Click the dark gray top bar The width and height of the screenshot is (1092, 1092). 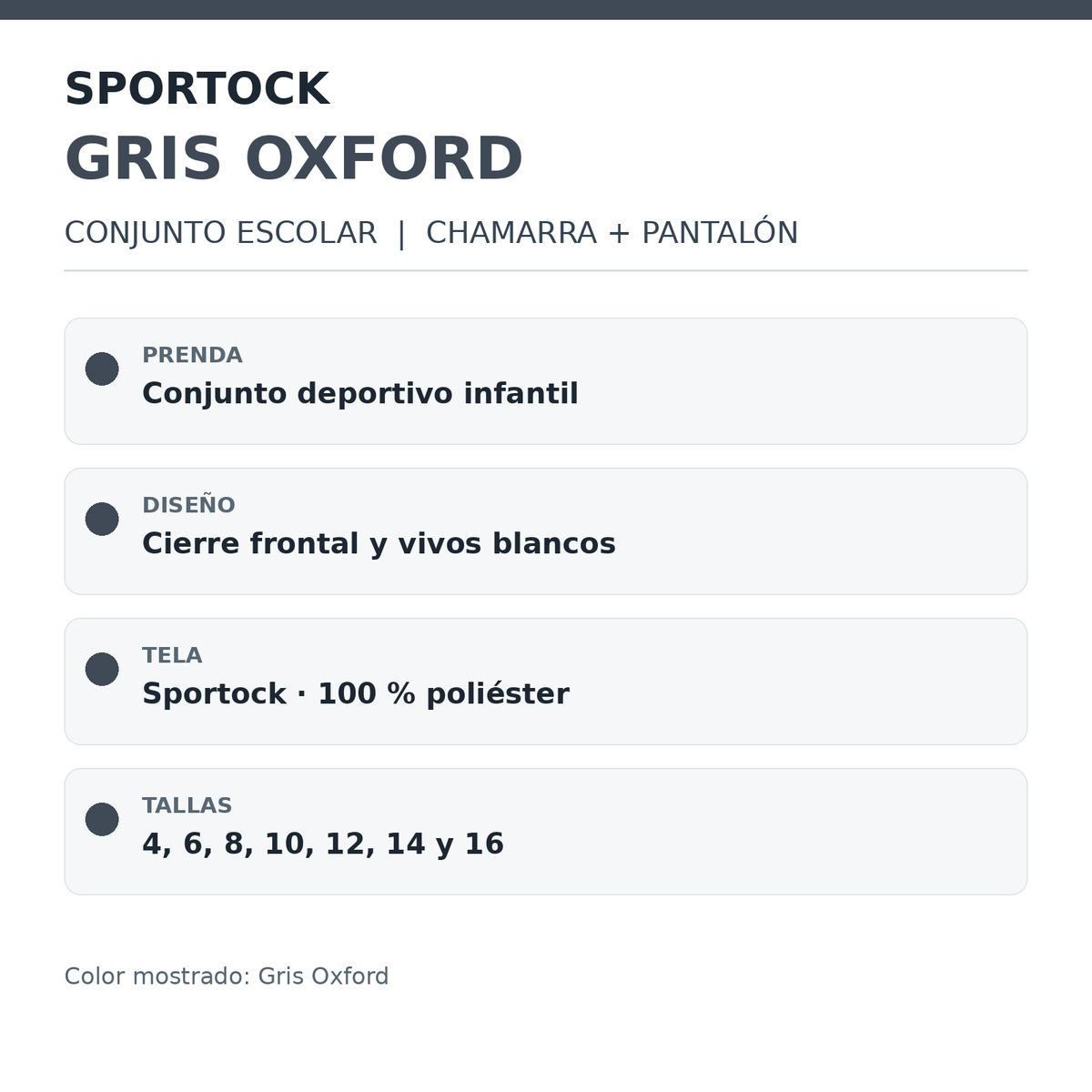click(x=546, y=10)
